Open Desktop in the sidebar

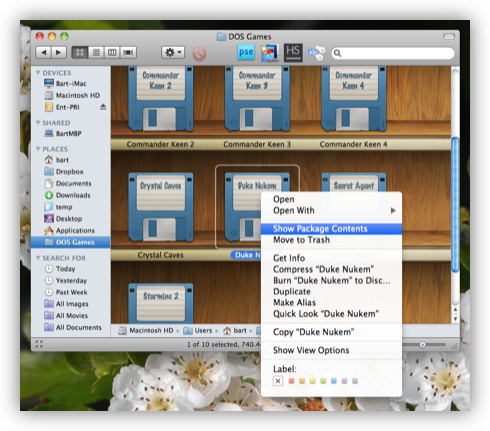point(69,219)
